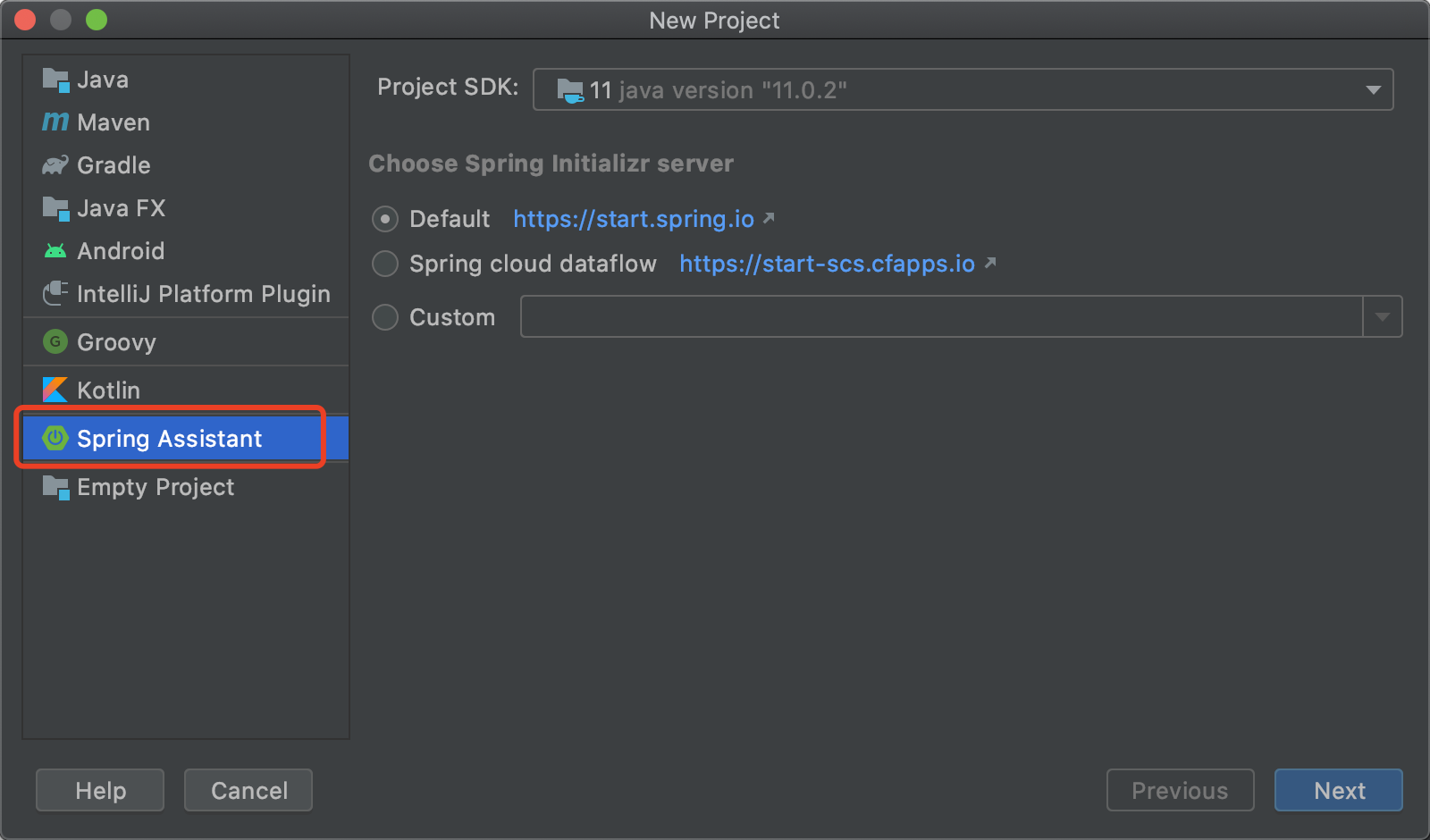The width and height of the screenshot is (1430, 840).
Task: Click the 'Custom' radio label text
Action: [x=452, y=317]
